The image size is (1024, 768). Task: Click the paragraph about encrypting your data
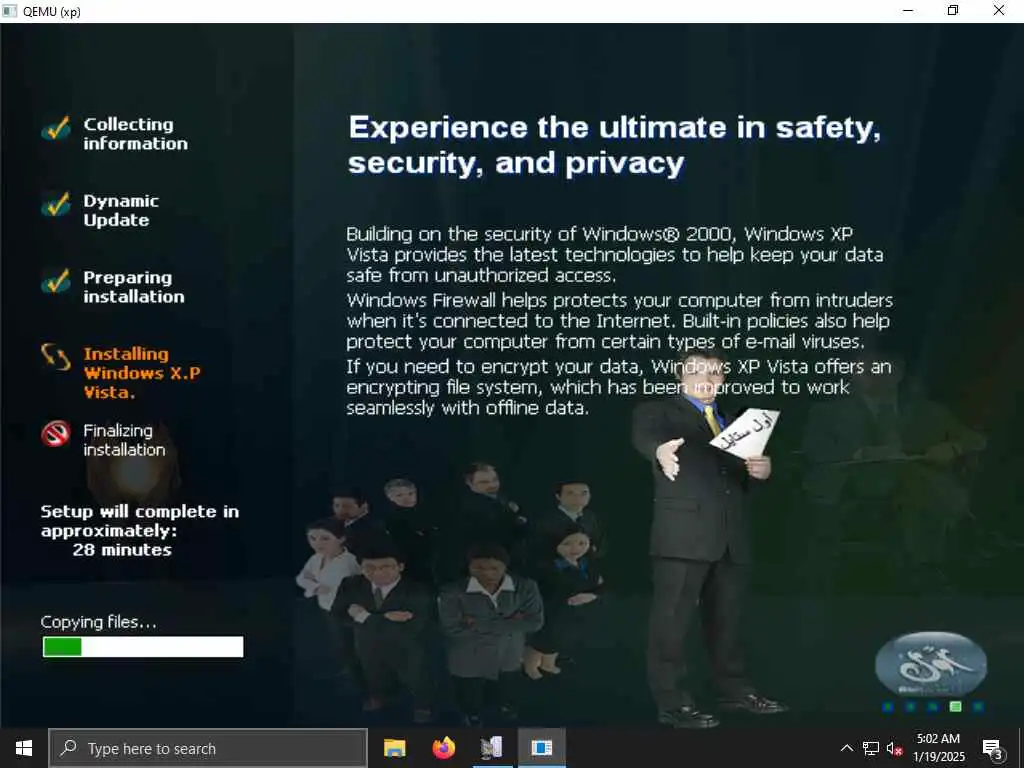tap(618, 387)
